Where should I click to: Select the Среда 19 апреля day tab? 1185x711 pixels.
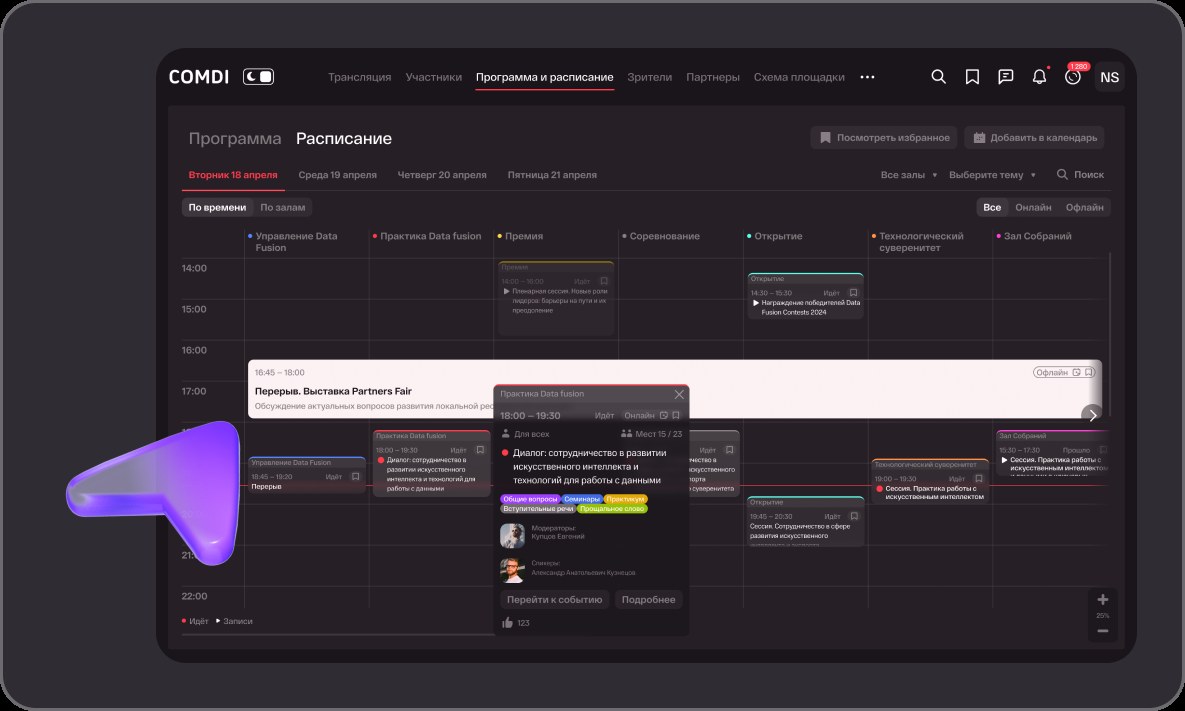(337, 175)
